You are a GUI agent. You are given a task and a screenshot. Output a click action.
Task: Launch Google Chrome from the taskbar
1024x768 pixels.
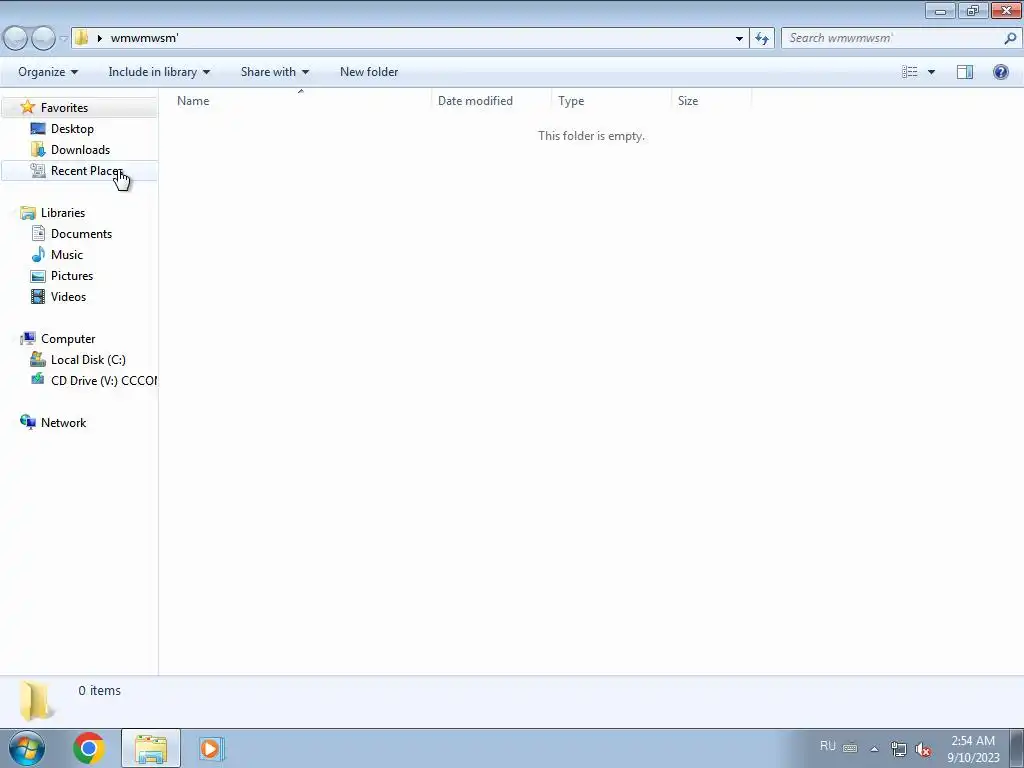point(89,748)
